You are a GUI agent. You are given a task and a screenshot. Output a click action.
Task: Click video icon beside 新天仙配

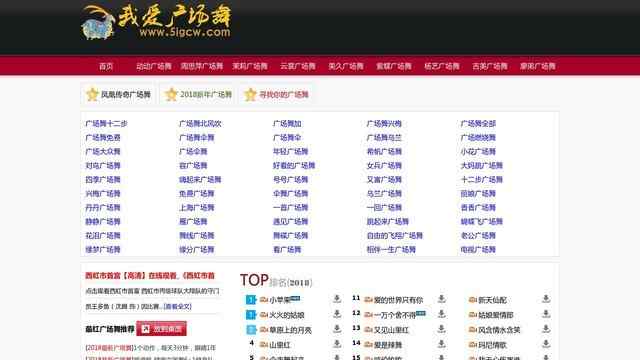(x=473, y=300)
